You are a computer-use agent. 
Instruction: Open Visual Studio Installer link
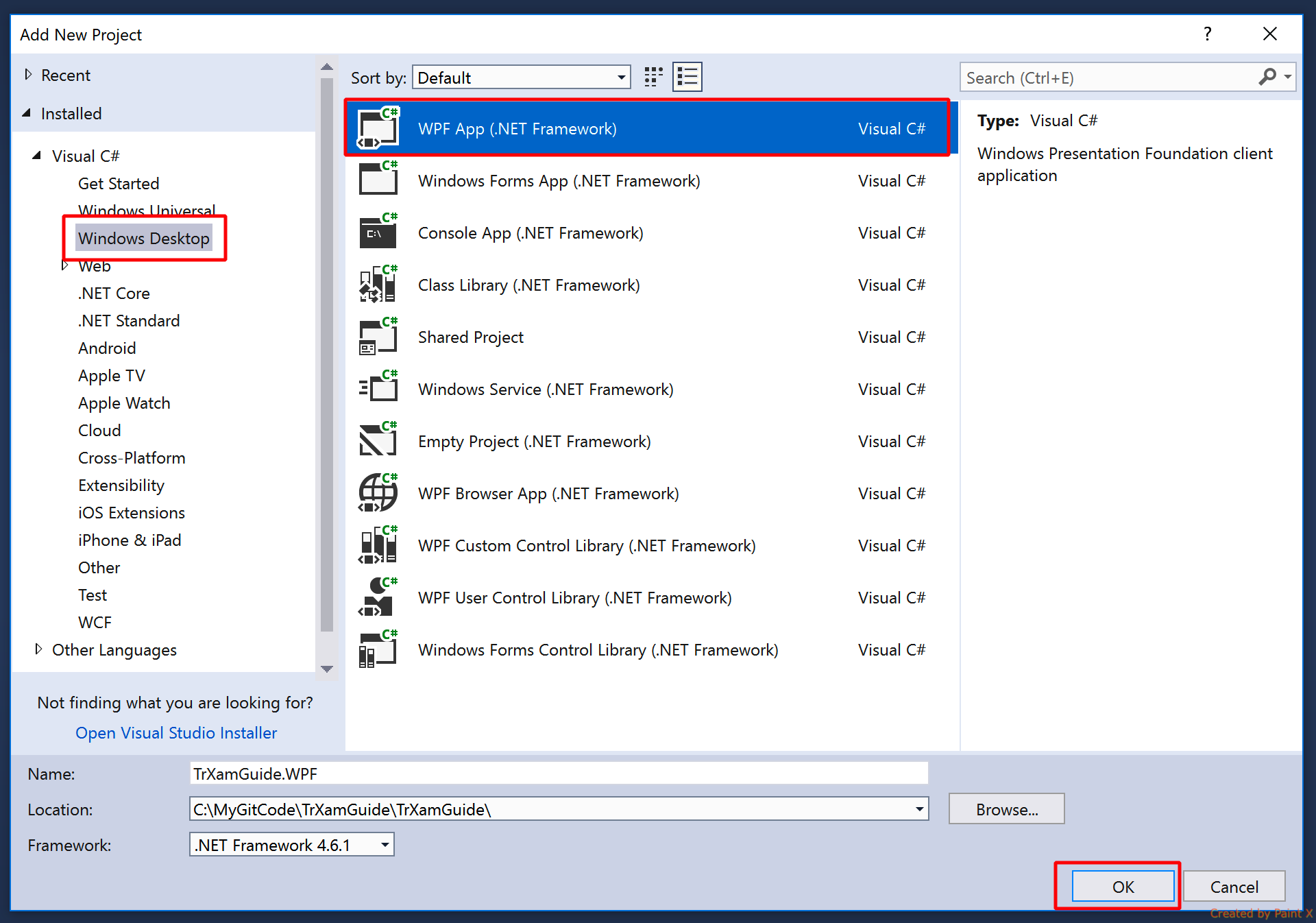[176, 732]
